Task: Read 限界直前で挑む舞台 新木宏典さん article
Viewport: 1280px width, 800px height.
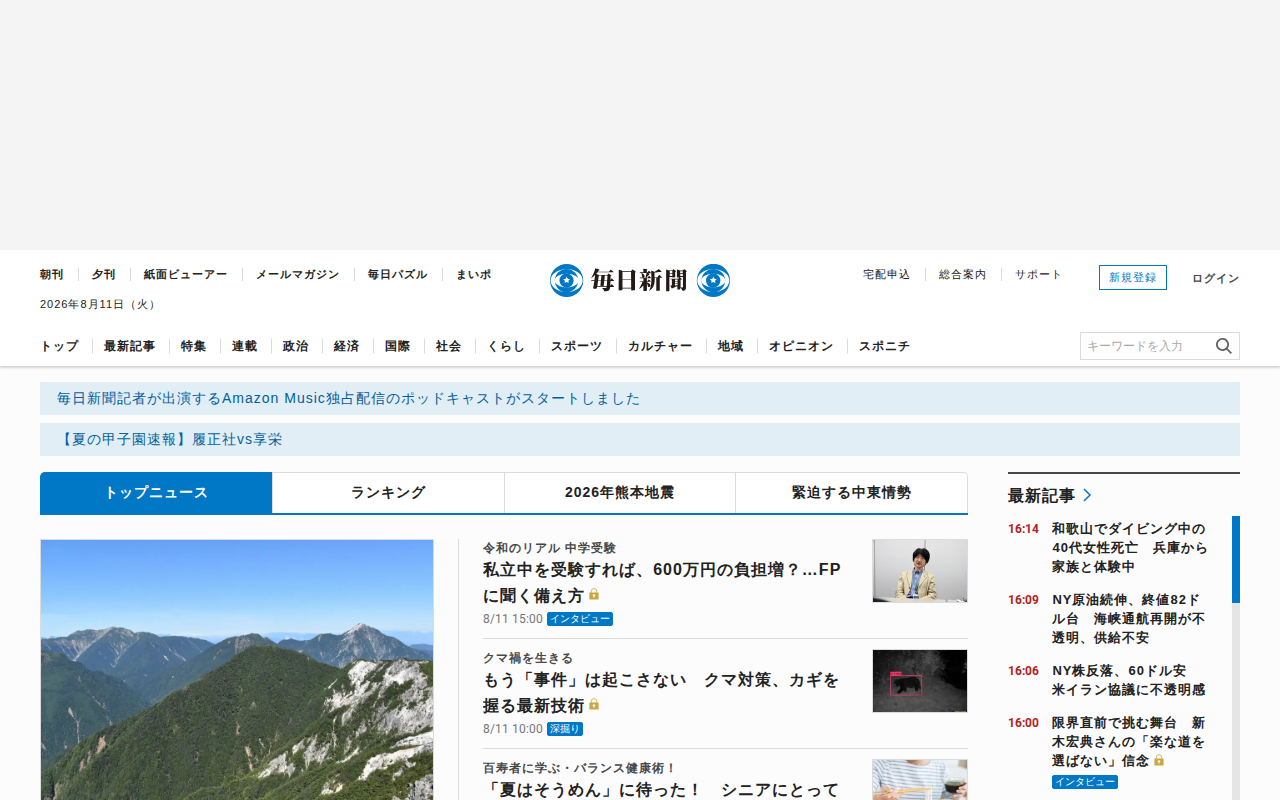Action: [1129, 741]
